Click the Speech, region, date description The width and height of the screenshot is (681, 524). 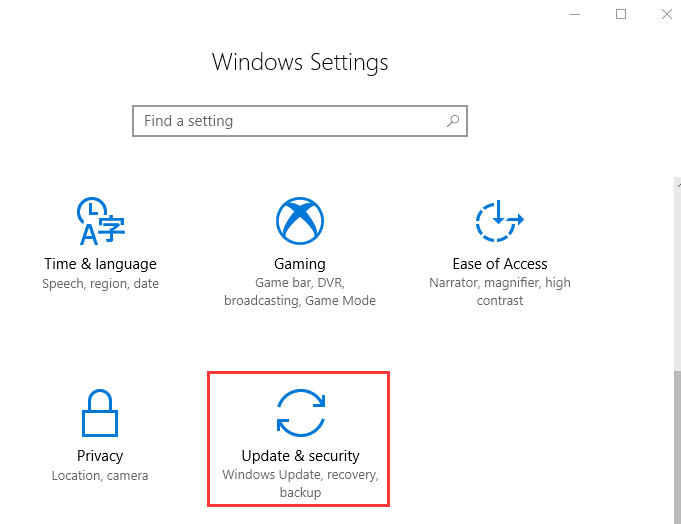100,283
